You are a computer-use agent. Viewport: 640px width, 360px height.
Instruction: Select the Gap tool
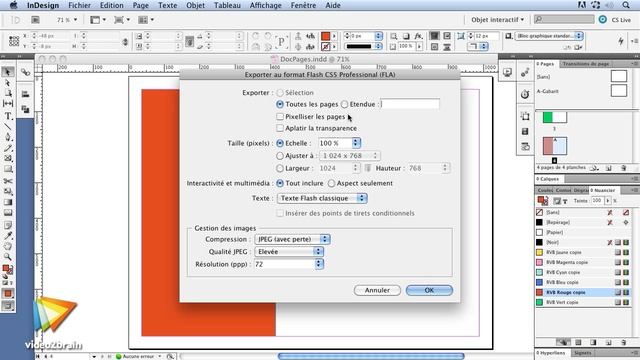pyautogui.click(x=8, y=104)
